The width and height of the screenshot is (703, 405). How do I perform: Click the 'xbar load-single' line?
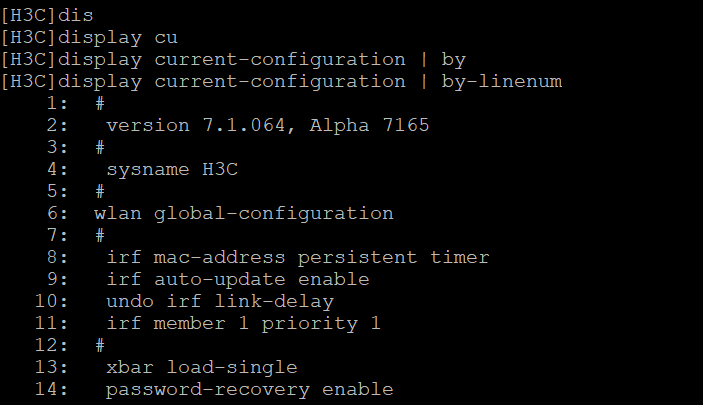(x=201, y=367)
